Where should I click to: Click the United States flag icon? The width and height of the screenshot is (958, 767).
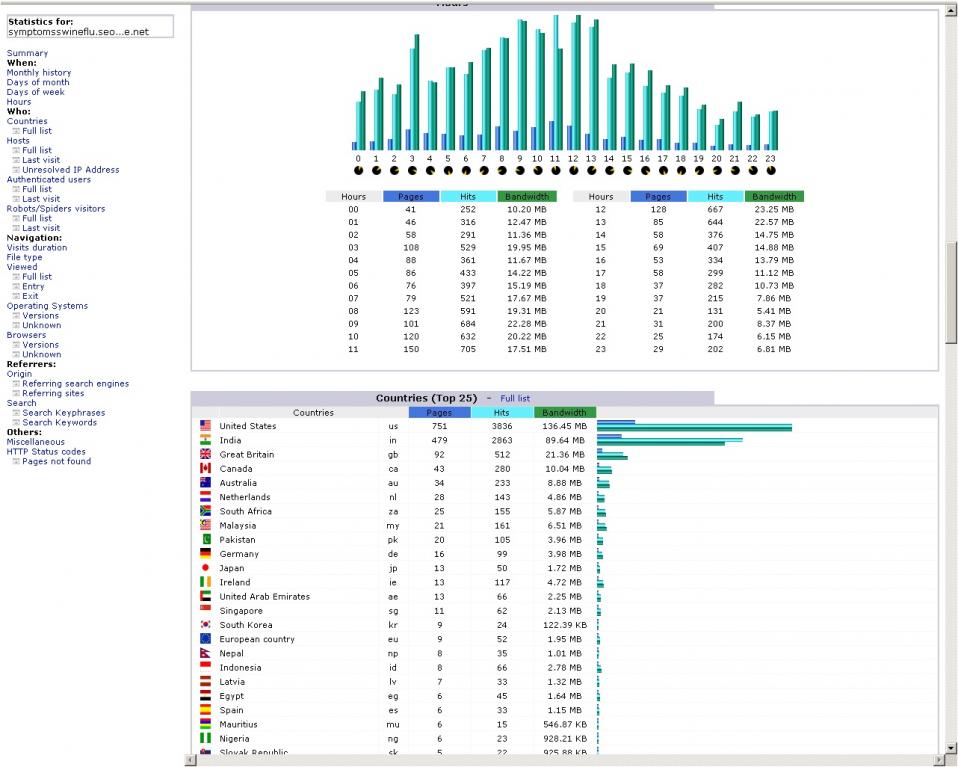(205, 426)
